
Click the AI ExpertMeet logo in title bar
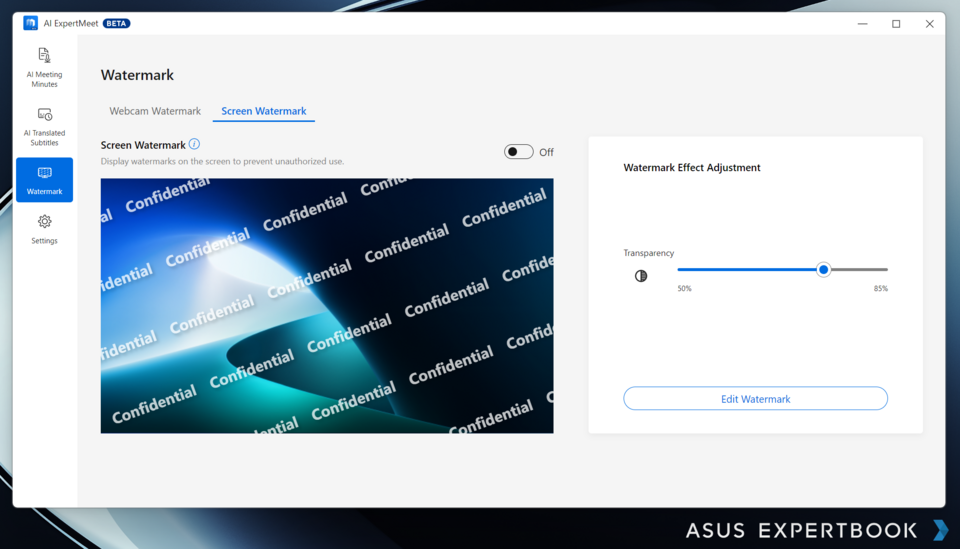[30, 23]
